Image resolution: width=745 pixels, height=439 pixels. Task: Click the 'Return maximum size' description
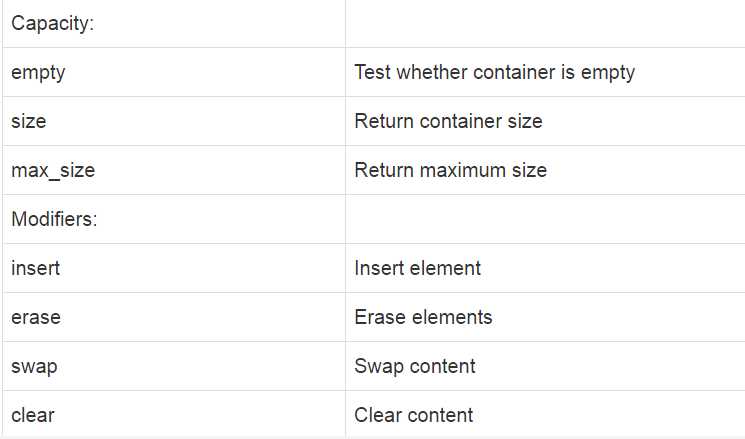point(451,170)
